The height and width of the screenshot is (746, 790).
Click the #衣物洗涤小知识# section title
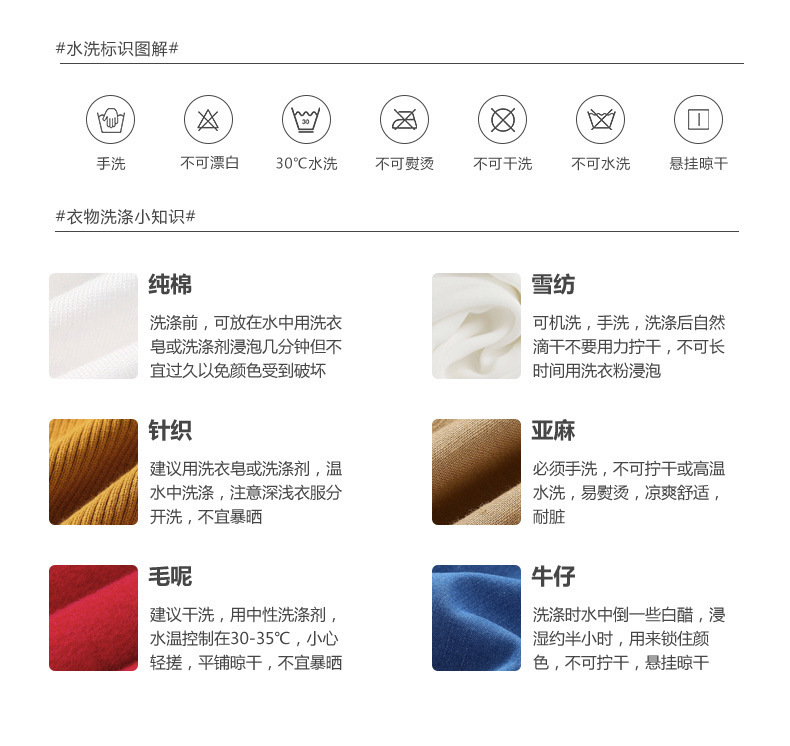coord(125,217)
